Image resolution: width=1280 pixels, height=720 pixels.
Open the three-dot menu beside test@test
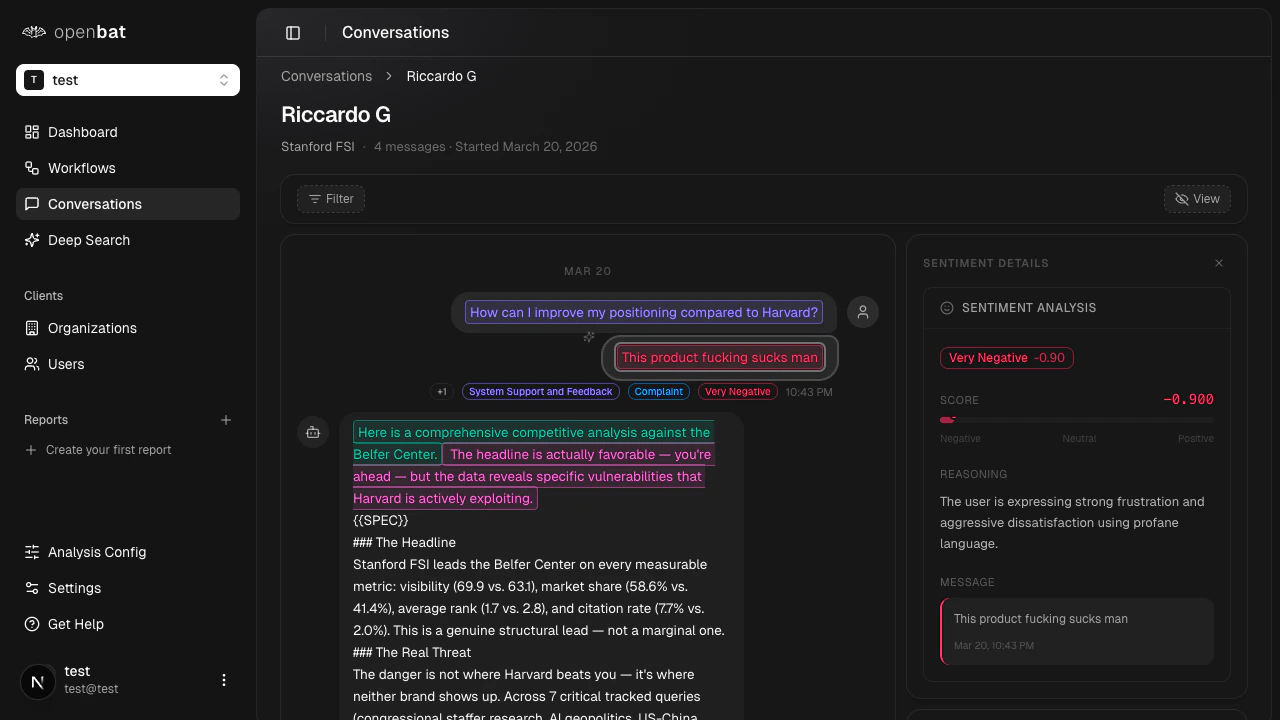click(223, 679)
